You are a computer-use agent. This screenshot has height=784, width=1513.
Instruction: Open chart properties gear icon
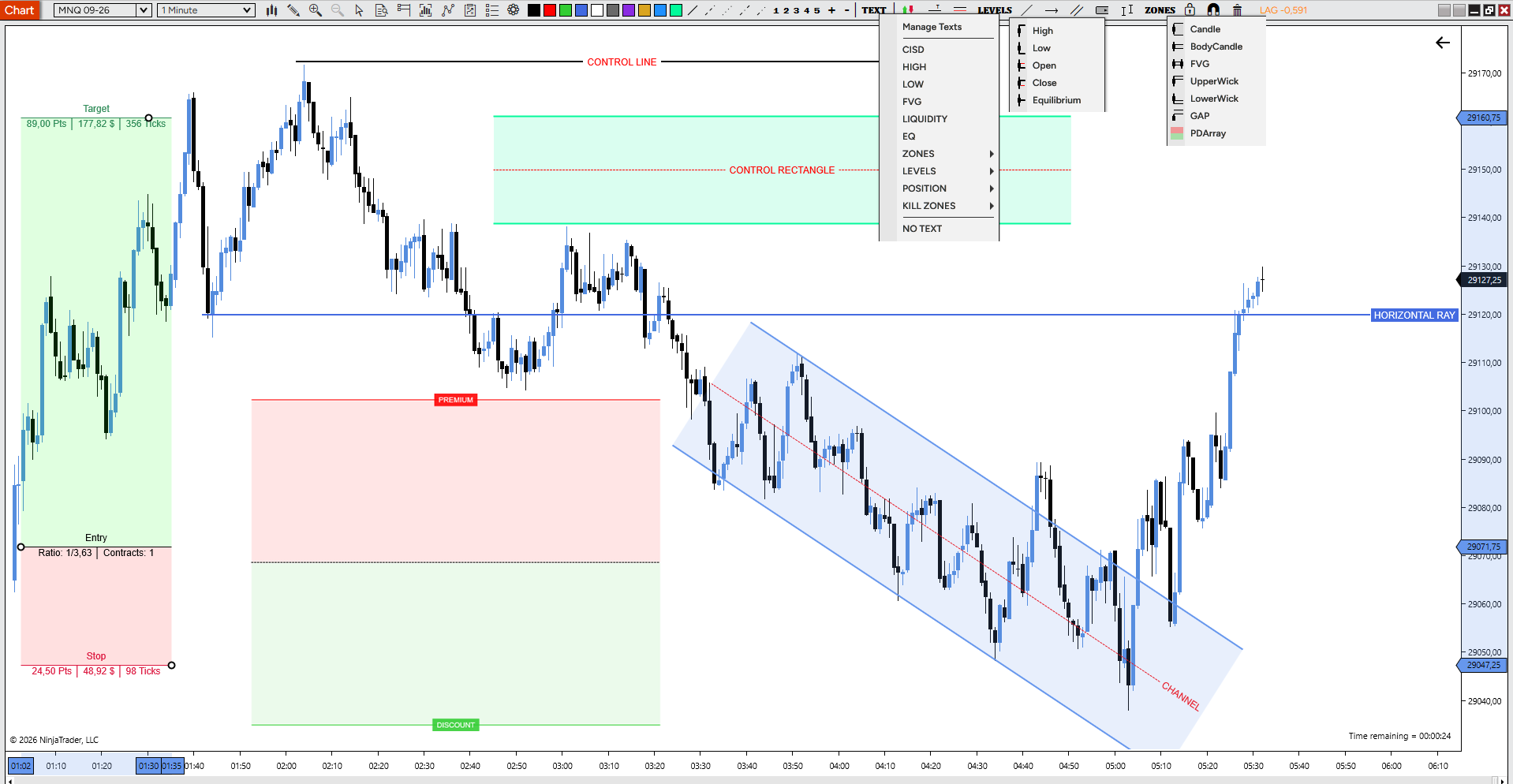tap(514, 10)
